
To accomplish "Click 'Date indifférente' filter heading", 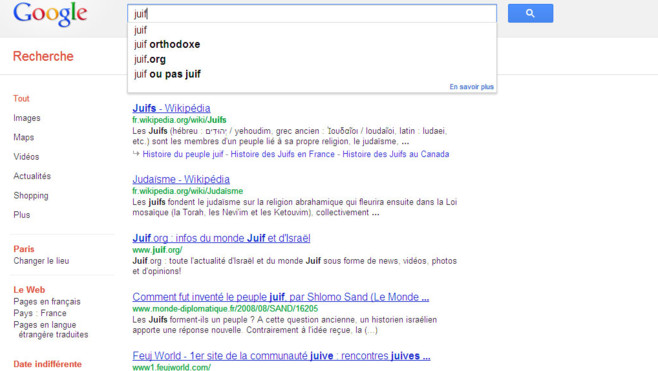I will [x=47, y=364].
